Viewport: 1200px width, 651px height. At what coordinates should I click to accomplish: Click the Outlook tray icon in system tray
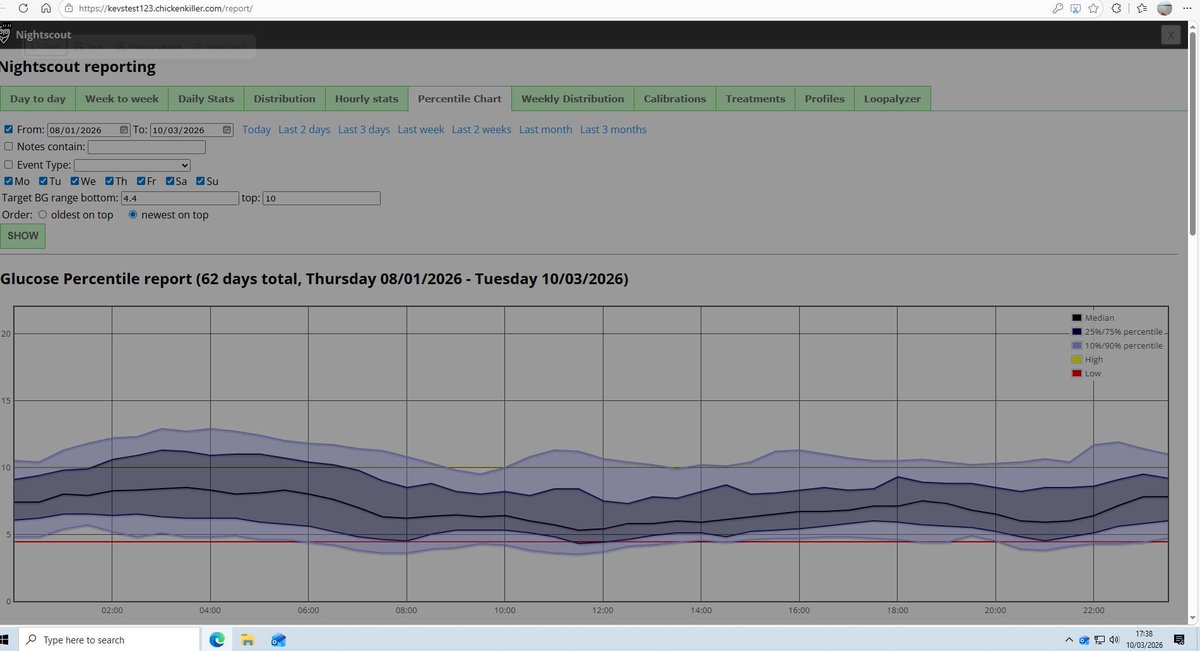coord(1084,639)
